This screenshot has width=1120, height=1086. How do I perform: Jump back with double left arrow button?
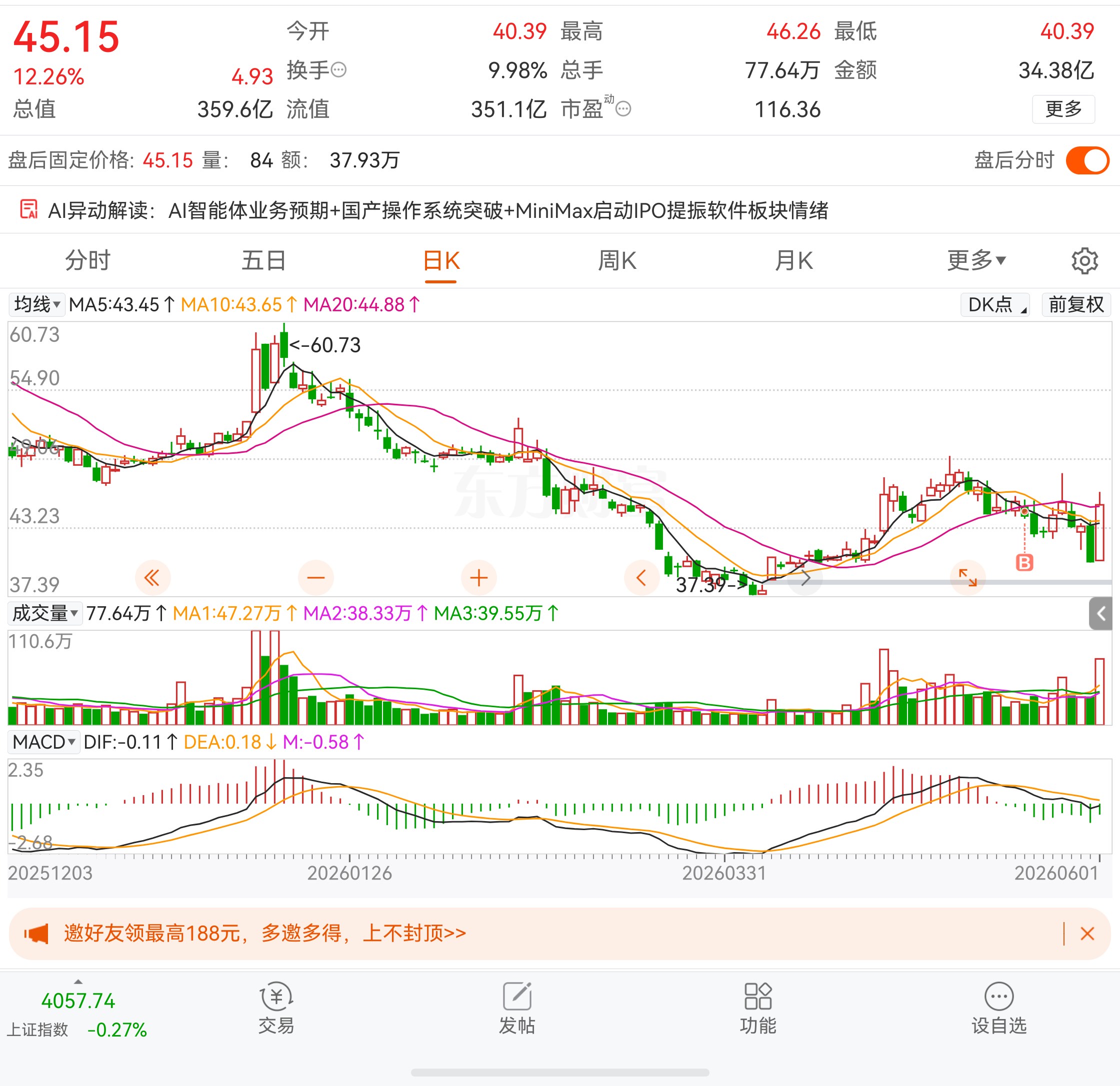point(152,578)
